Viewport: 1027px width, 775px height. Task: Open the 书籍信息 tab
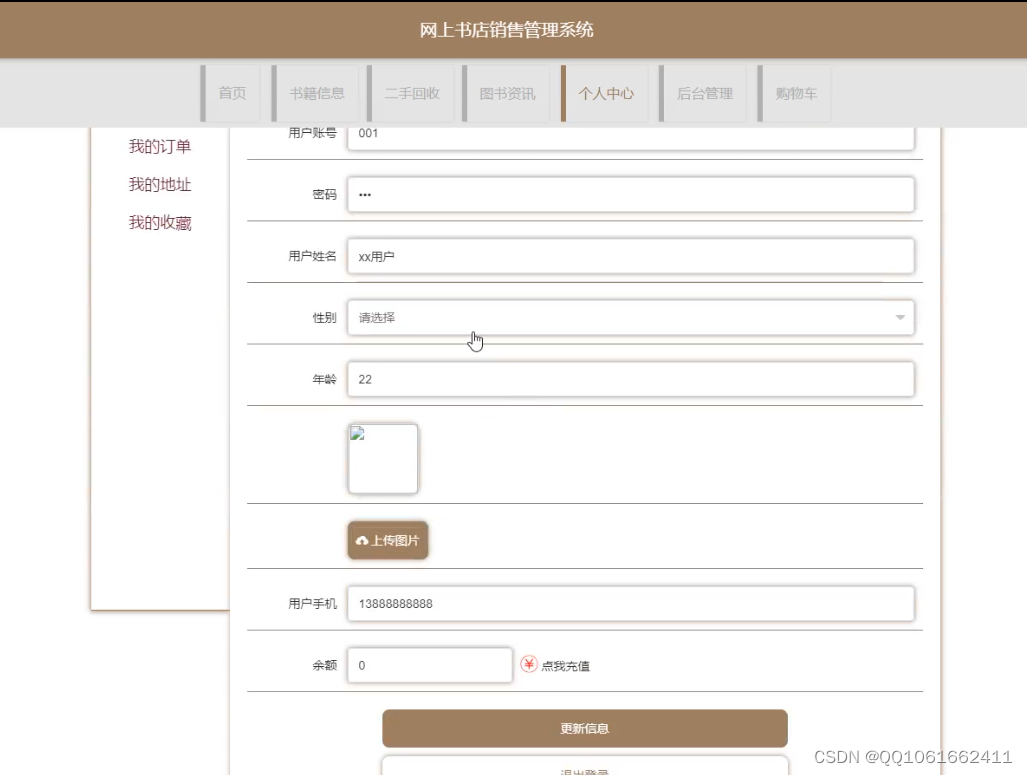(x=317, y=93)
